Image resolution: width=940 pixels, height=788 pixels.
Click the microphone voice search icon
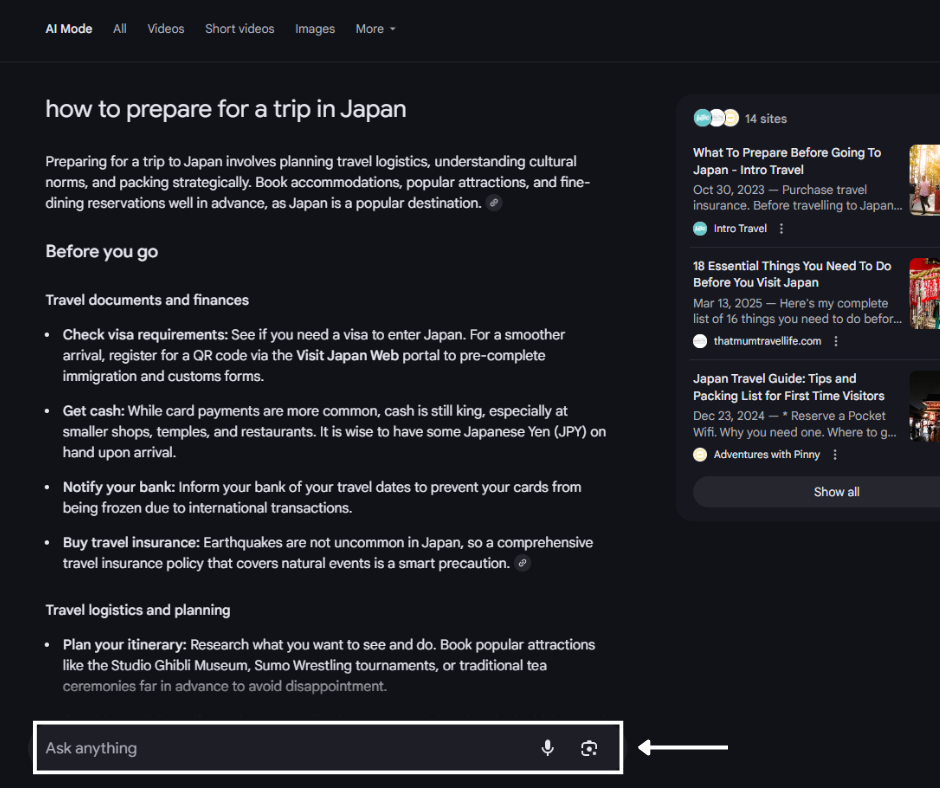pyautogui.click(x=547, y=748)
